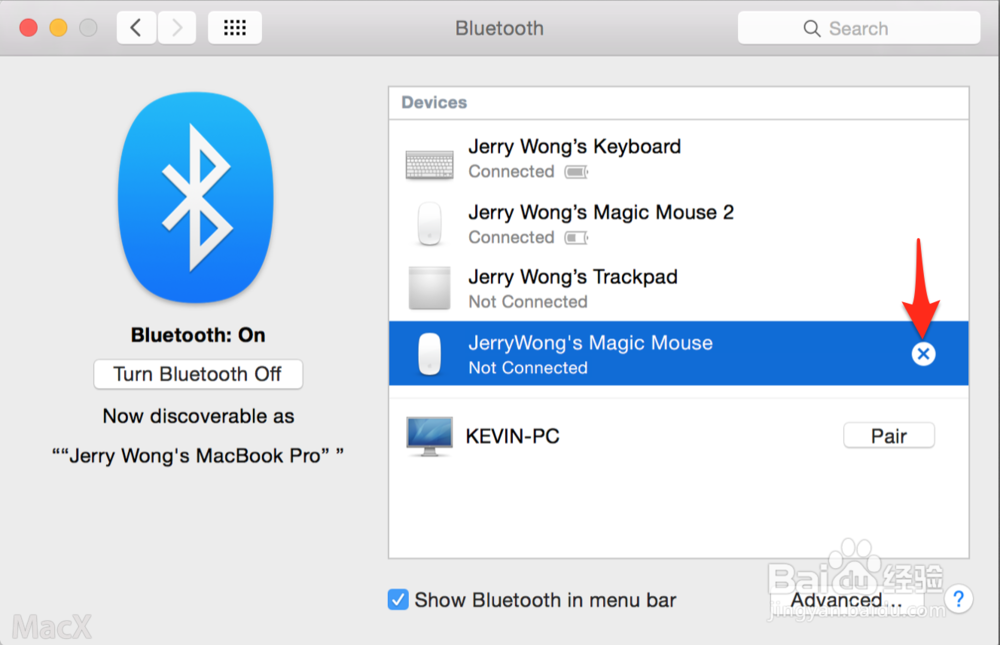Select Jerry Wong's Trackpad device
Viewport: 1000px width, 645px height.
(x=679, y=288)
